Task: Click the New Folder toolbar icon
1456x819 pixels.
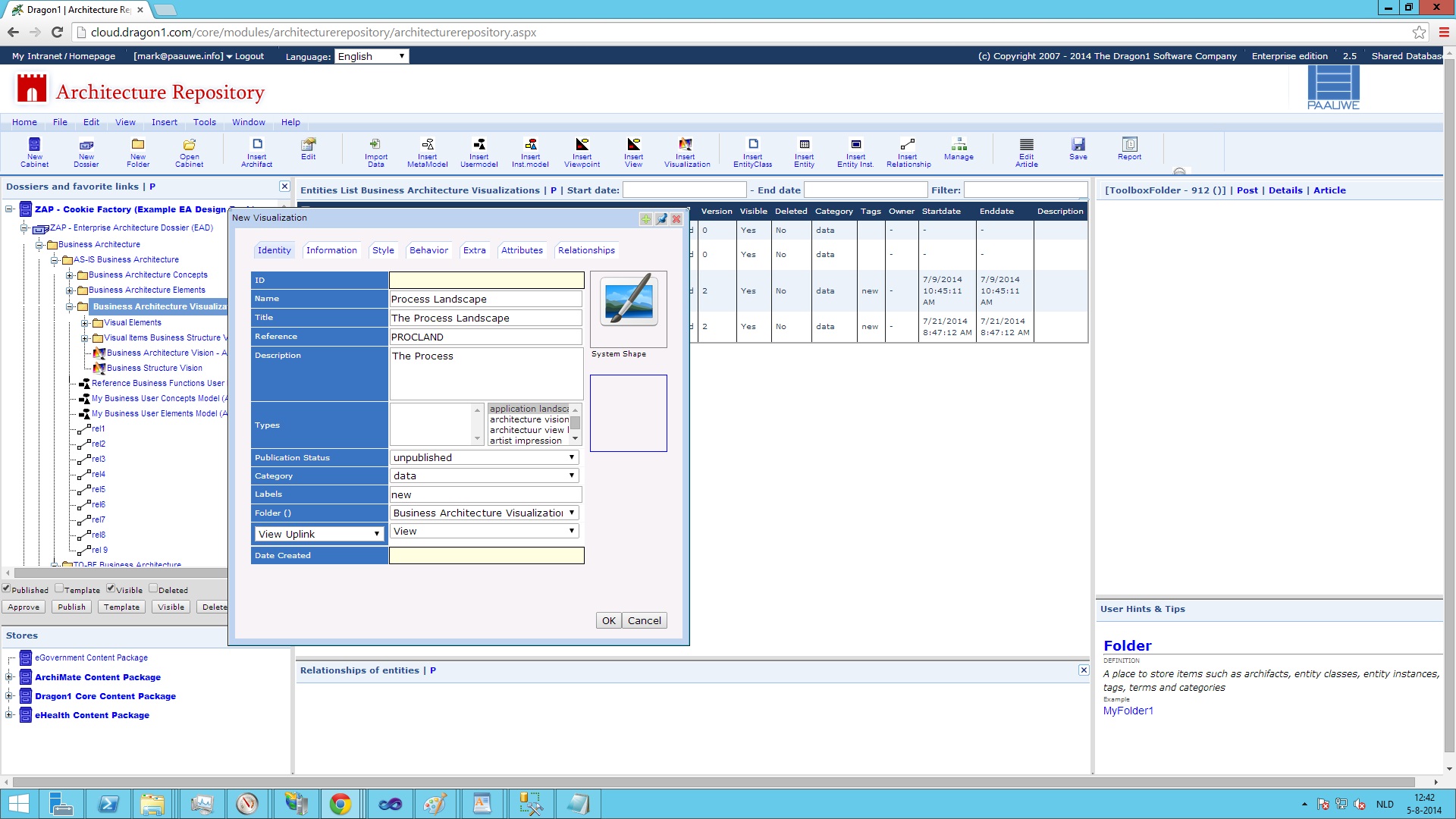Action: click(x=138, y=152)
